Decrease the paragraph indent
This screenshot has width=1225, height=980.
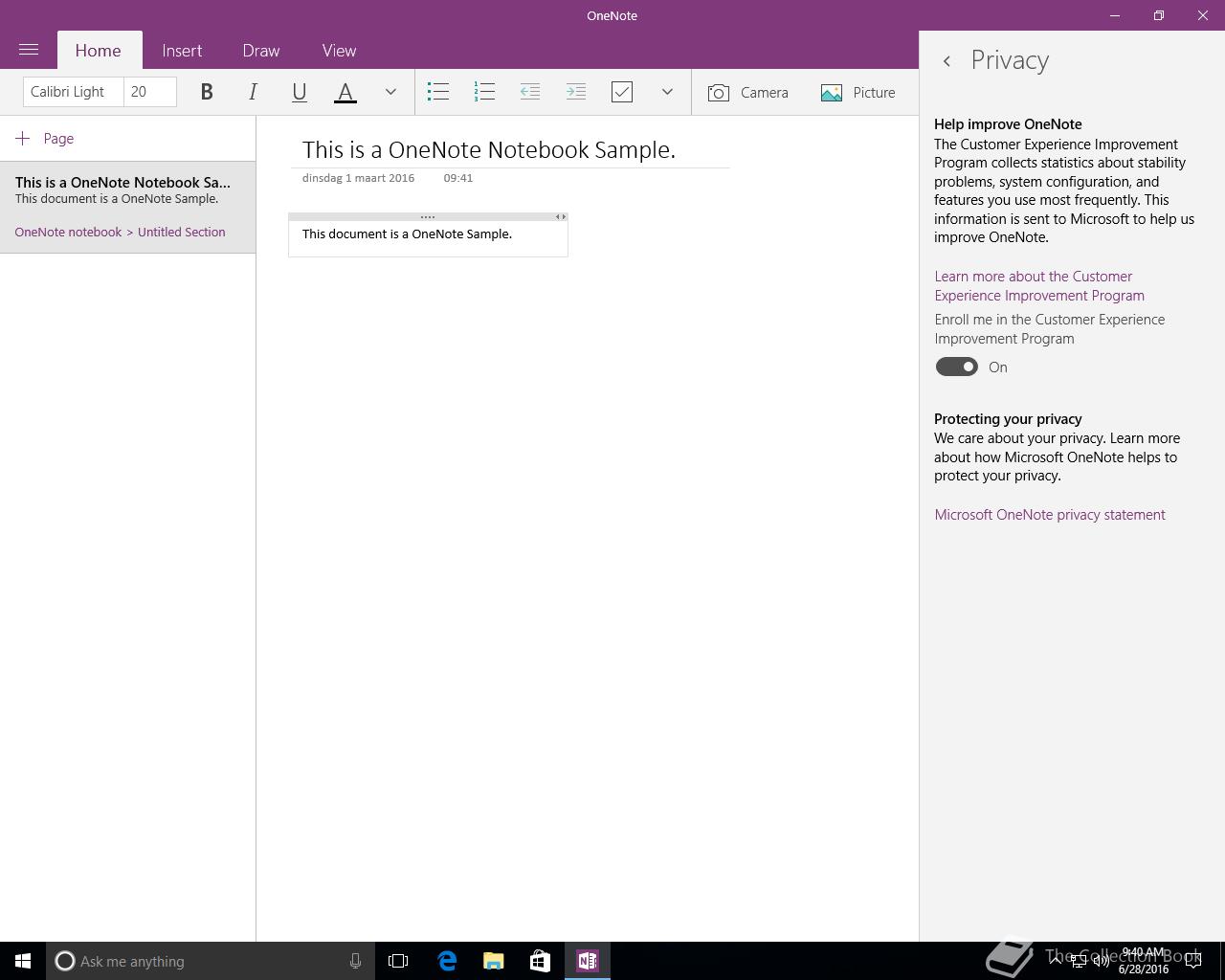530,92
